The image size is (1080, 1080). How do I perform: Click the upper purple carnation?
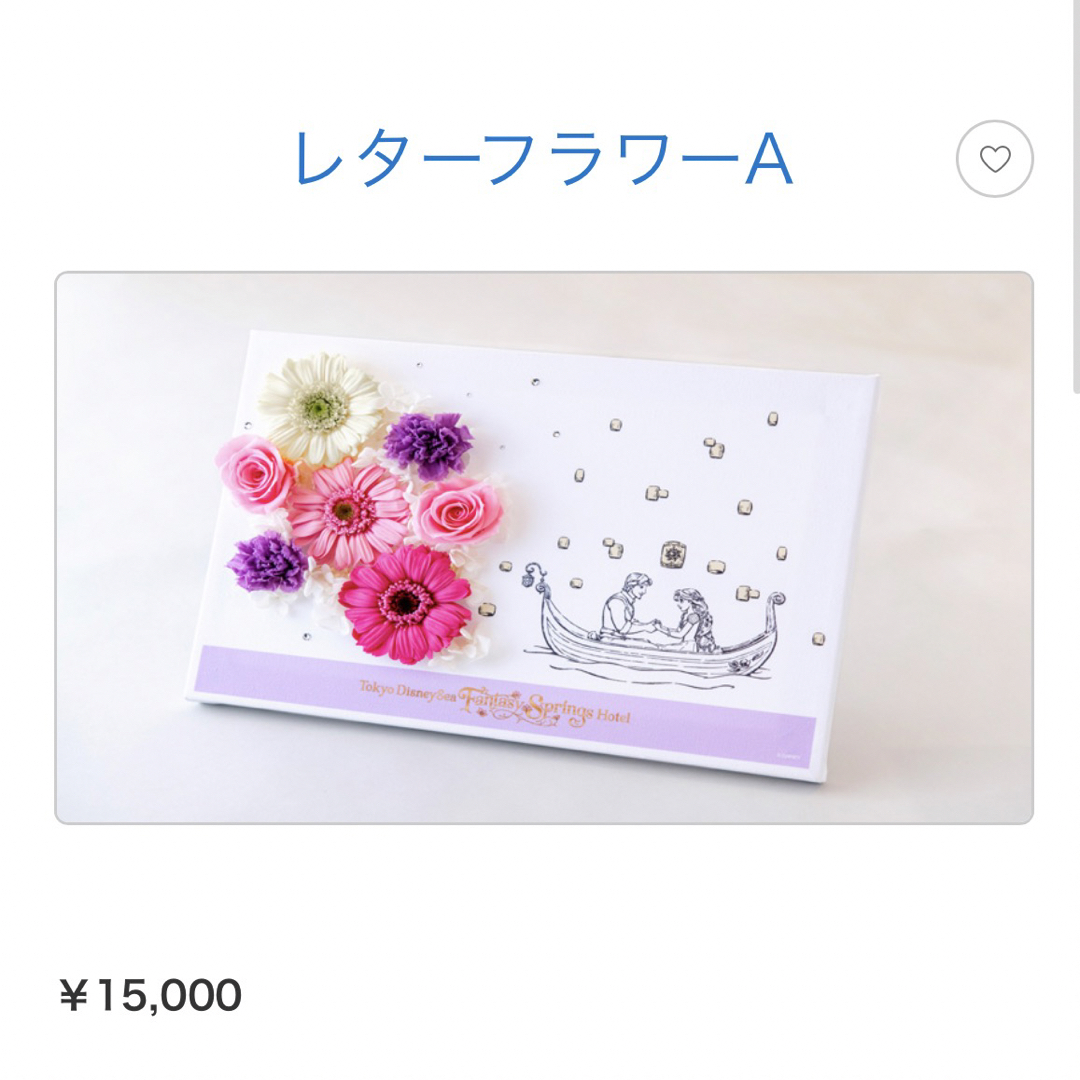[428, 444]
